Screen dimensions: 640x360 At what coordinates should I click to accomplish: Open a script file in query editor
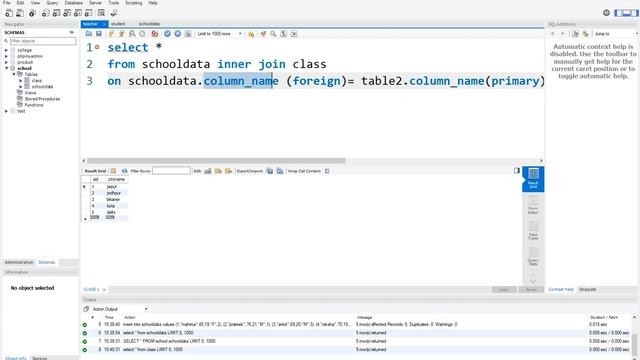pos(89,34)
